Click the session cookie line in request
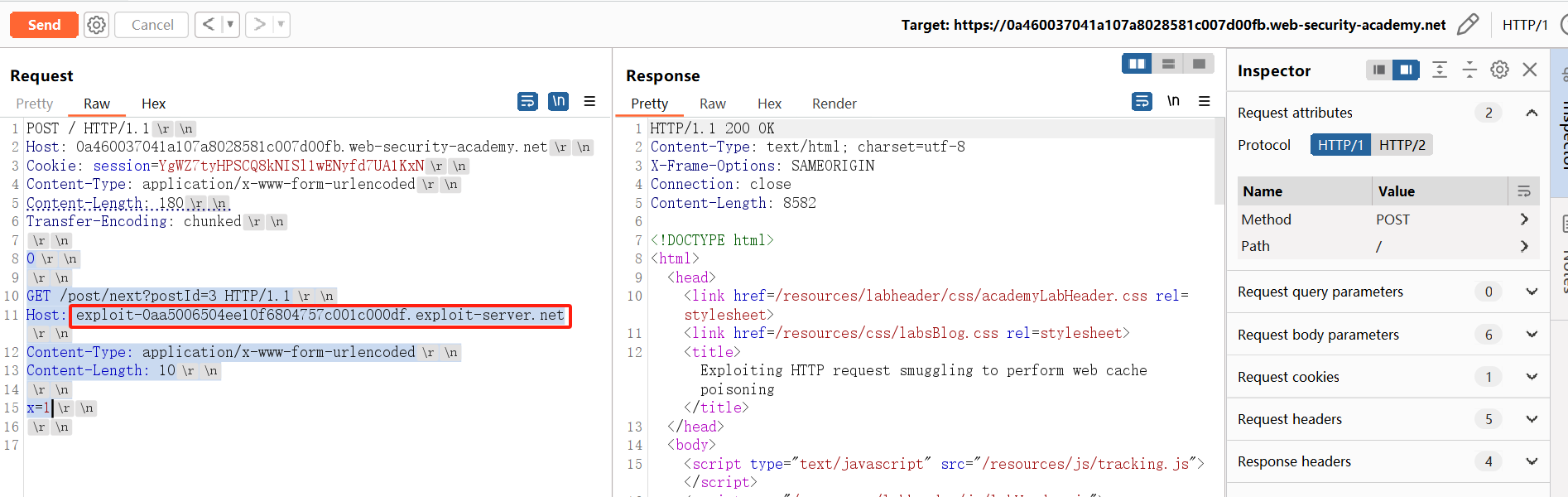The height and width of the screenshot is (497, 1568). pyautogui.click(x=225, y=166)
